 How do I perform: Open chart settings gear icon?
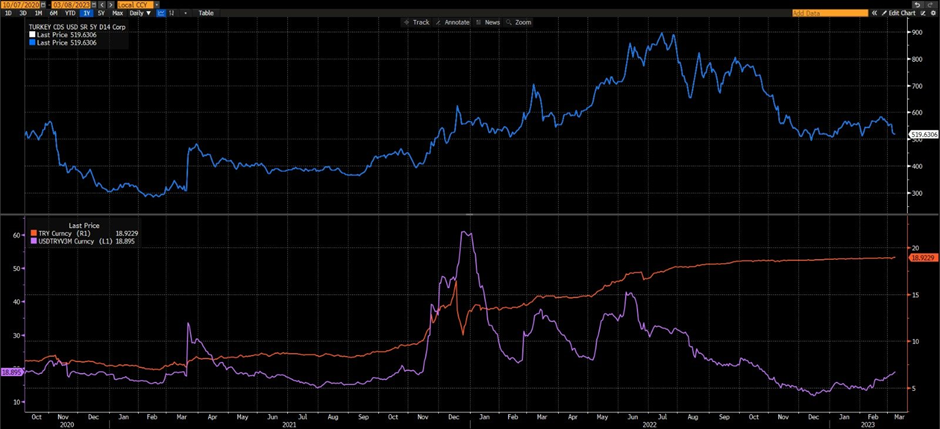933,13
